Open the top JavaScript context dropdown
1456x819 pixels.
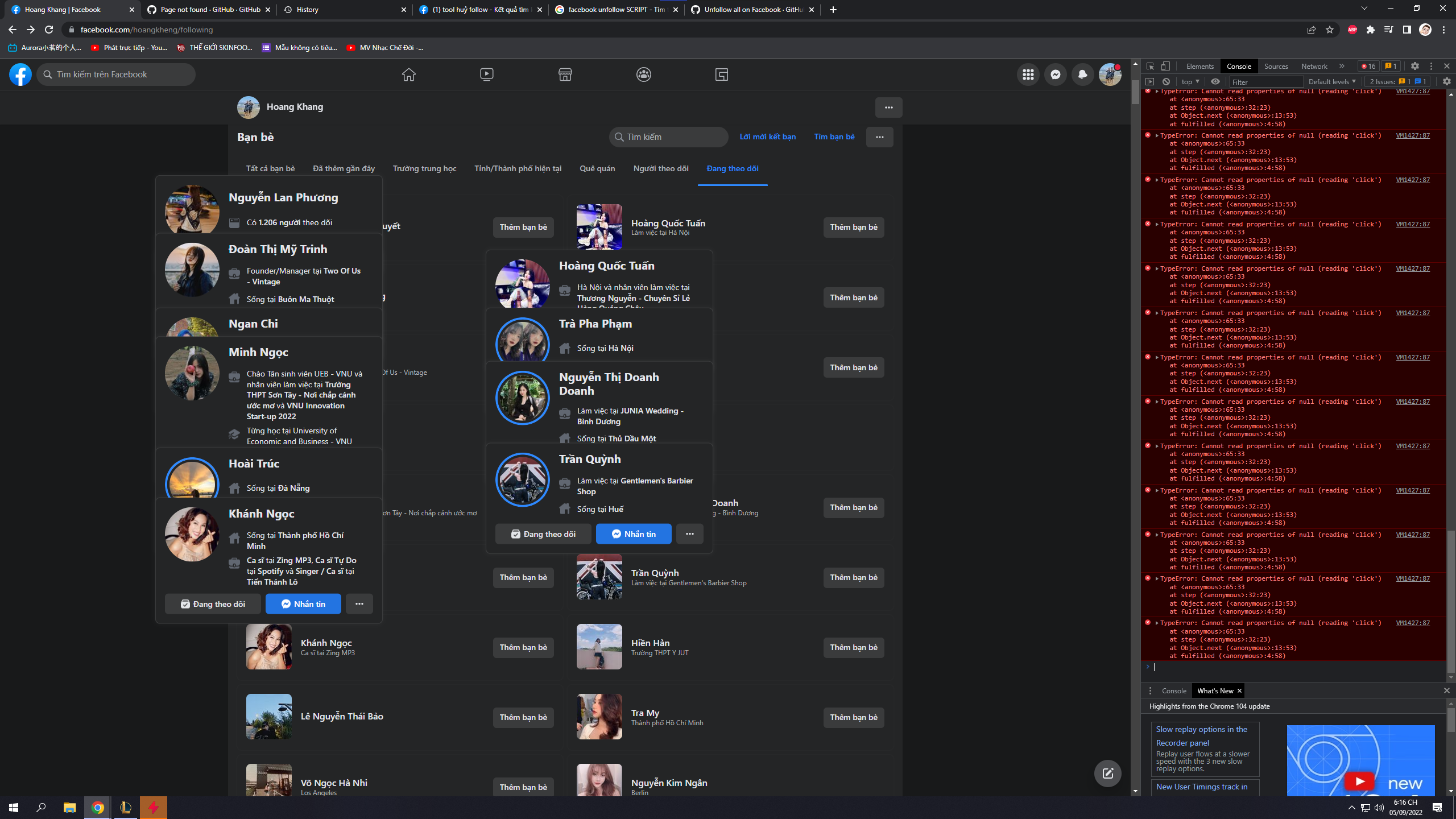click(x=1190, y=81)
